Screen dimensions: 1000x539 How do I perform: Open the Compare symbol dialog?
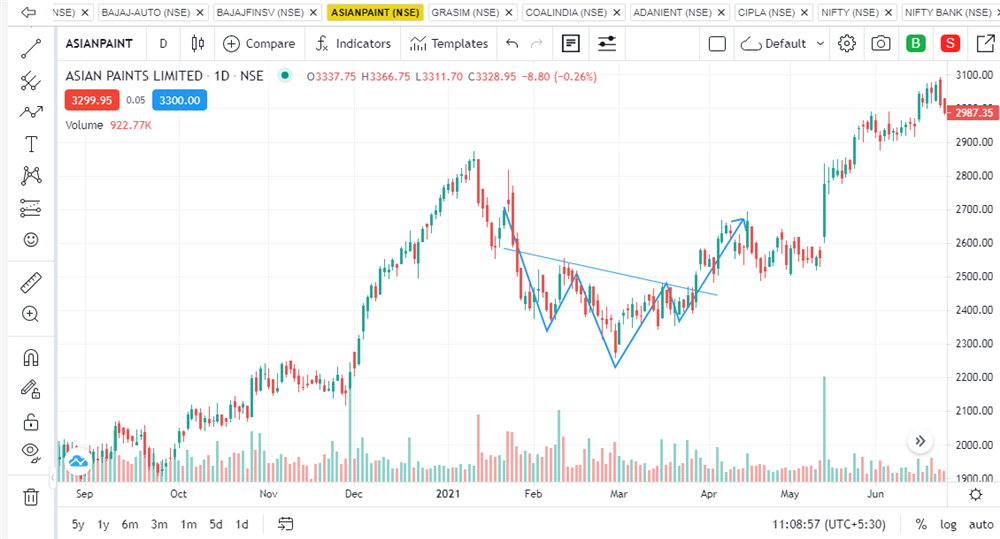coord(259,43)
